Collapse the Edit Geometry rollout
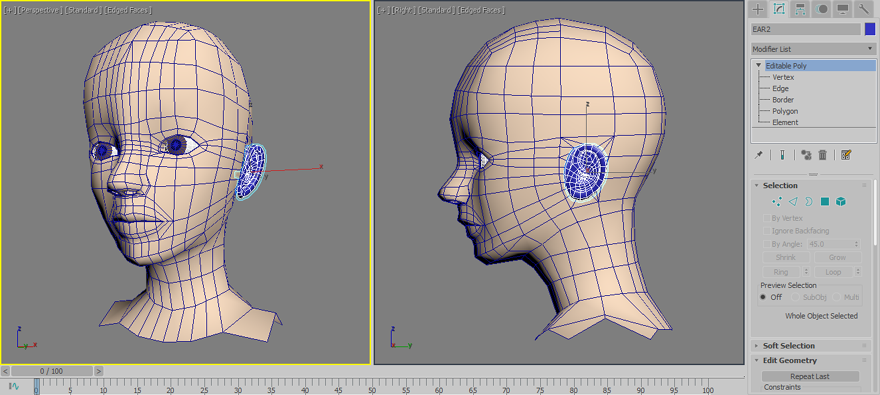 (x=790, y=360)
